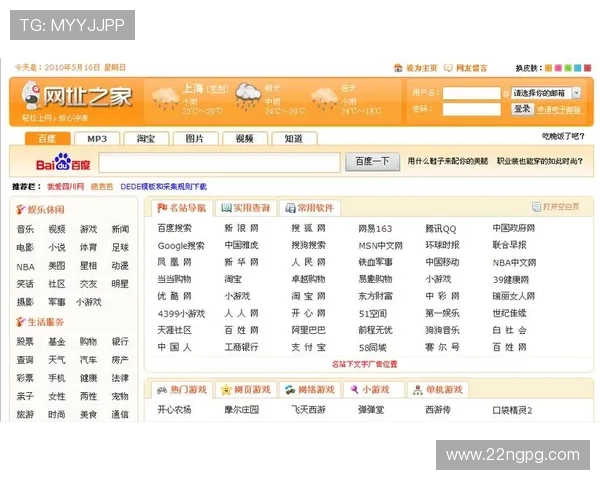Switch to the 百度 search tab

click(x=47, y=139)
